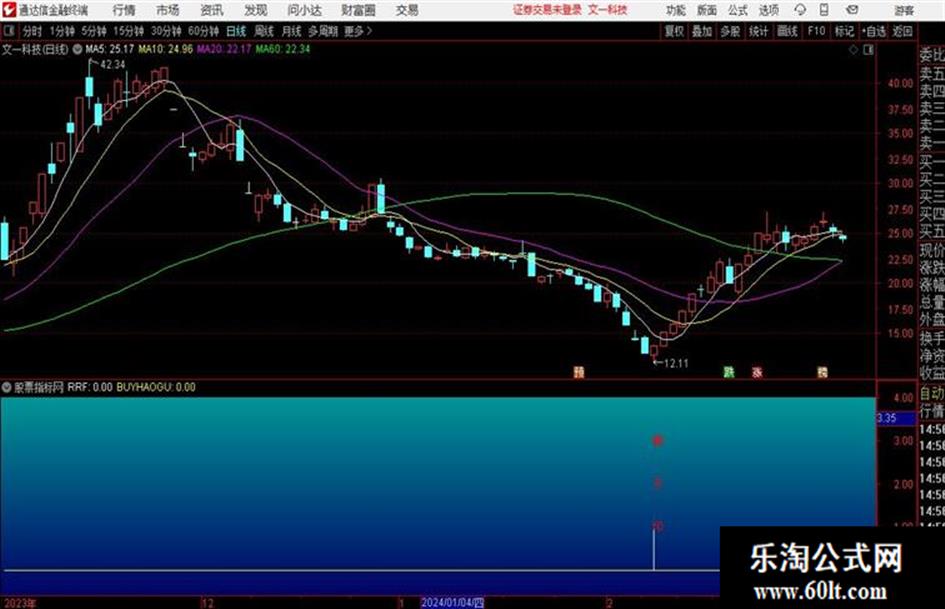Toggle the left sidebar panel icon
This screenshot has height=609, width=945.
point(8,30)
